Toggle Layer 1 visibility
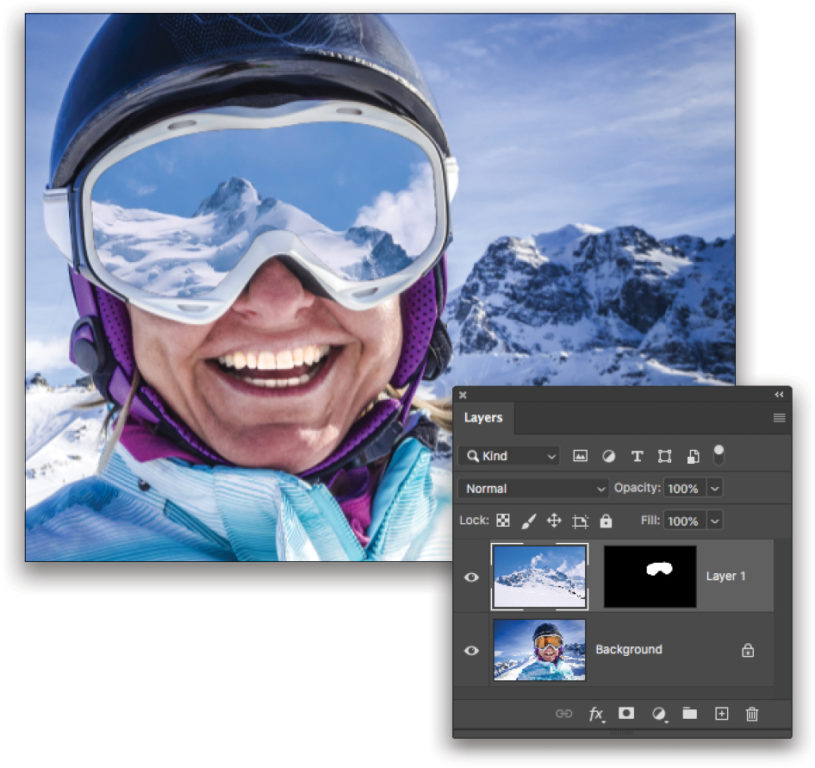The height and width of the screenshot is (768, 815). click(x=472, y=576)
